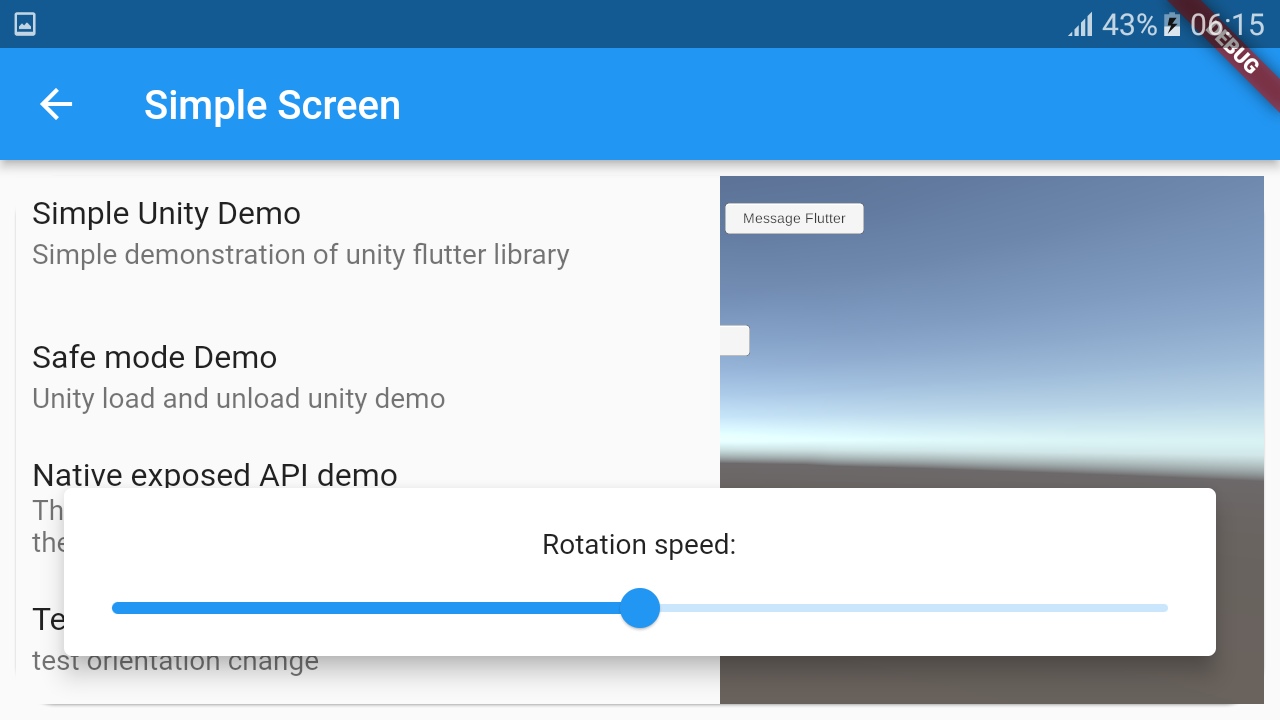Screen dimensions: 1280x720
Task: Tap the clock showing 06:15
Action: pos(1228,24)
